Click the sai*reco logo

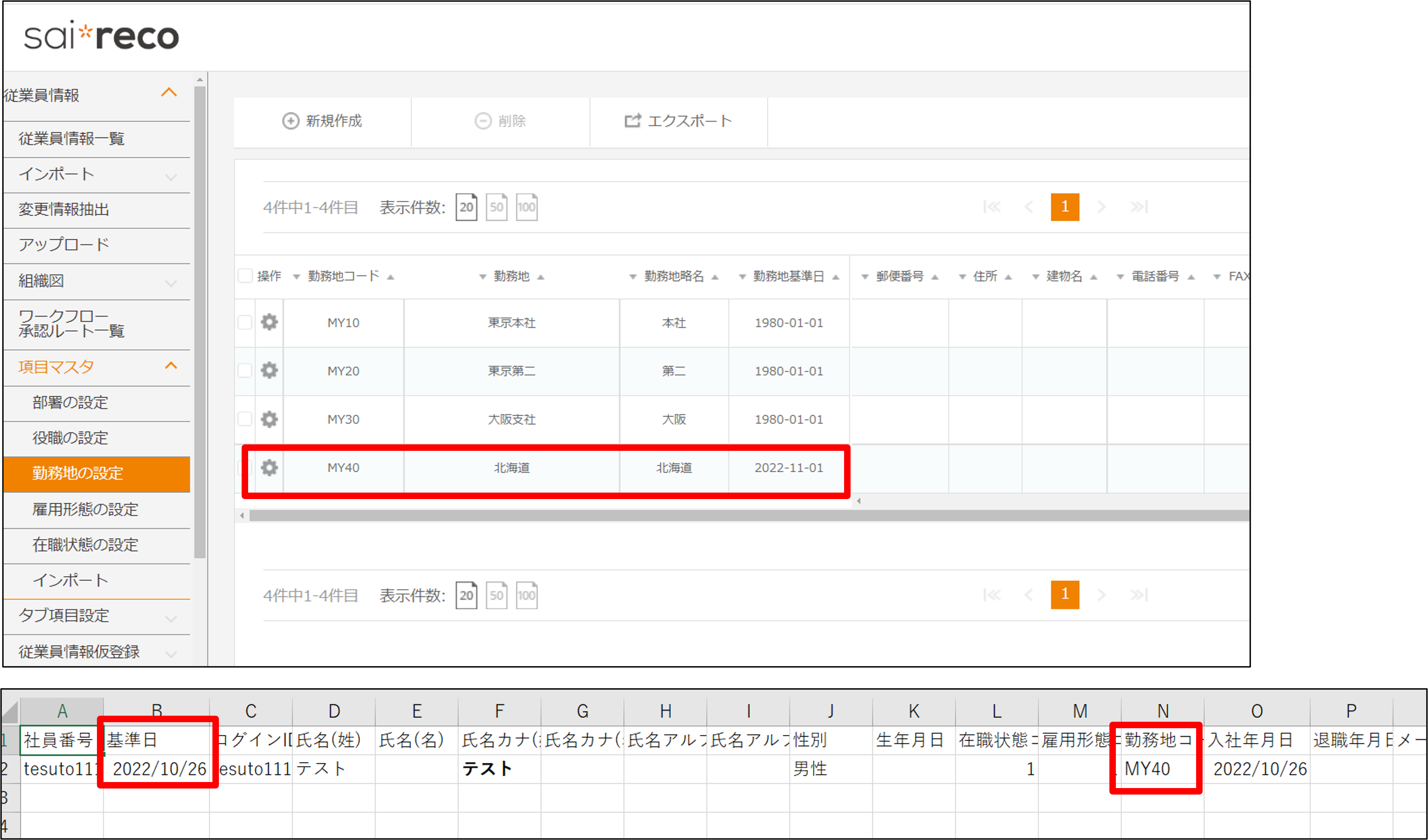pos(101,35)
